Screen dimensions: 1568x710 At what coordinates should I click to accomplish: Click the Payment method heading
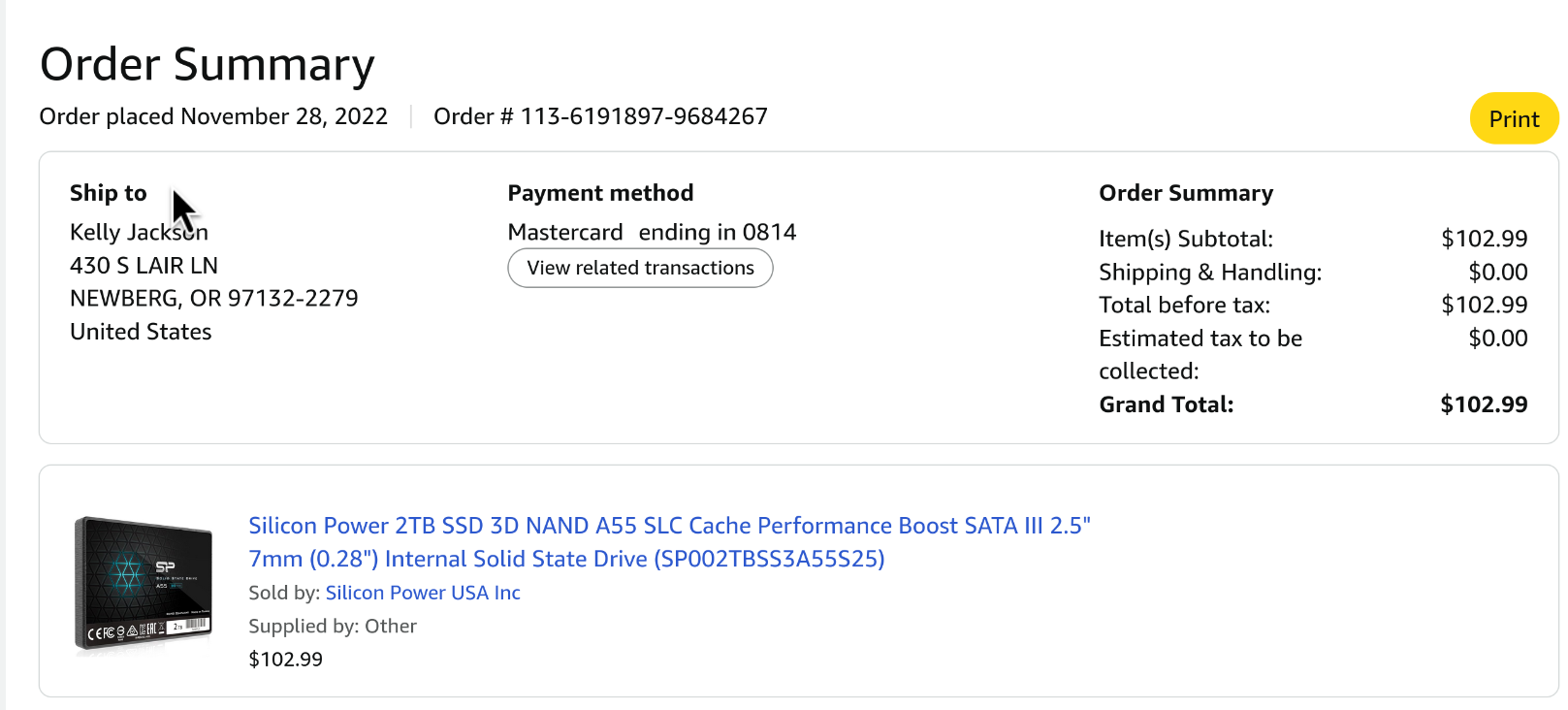(x=600, y=193)
